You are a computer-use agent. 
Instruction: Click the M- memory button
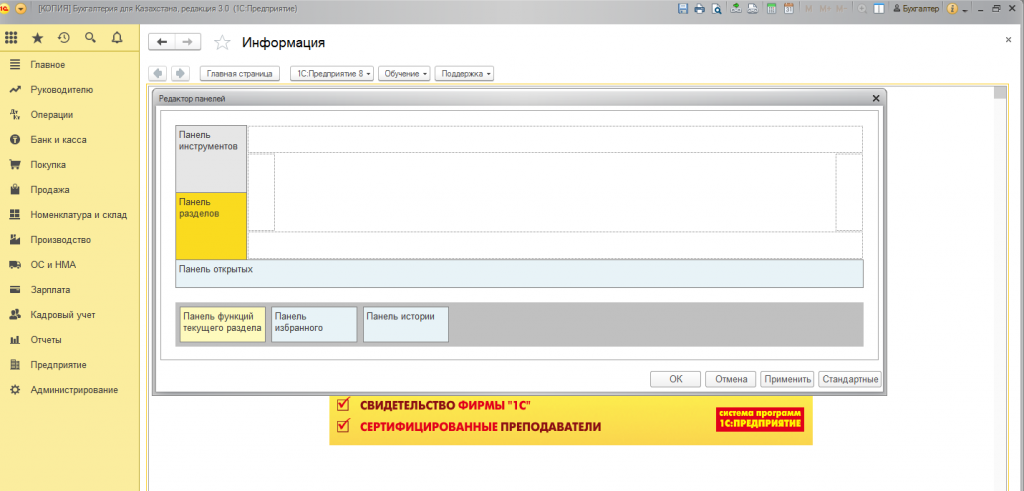841,9
